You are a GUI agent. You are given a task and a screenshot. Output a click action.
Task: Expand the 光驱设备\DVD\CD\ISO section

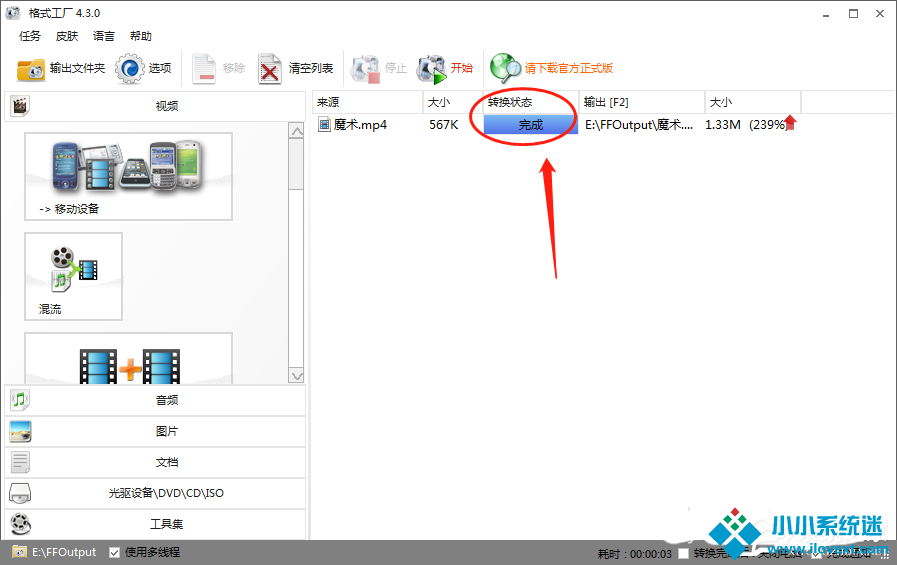(x=155, y=493)
